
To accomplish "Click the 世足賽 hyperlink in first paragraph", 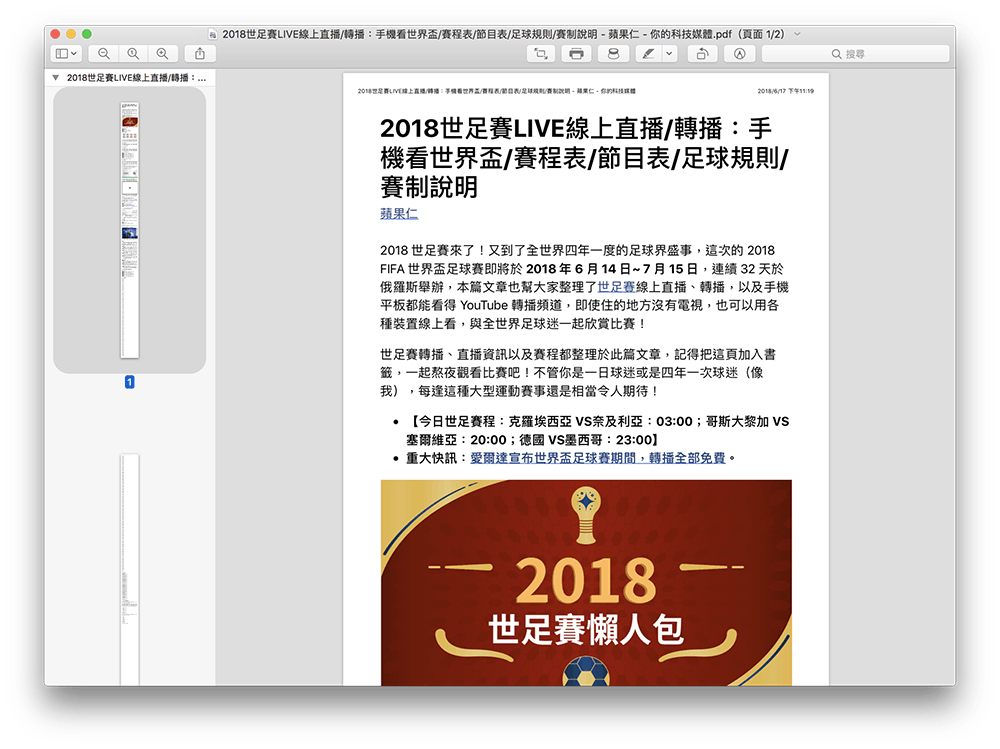I will [616, 286].
